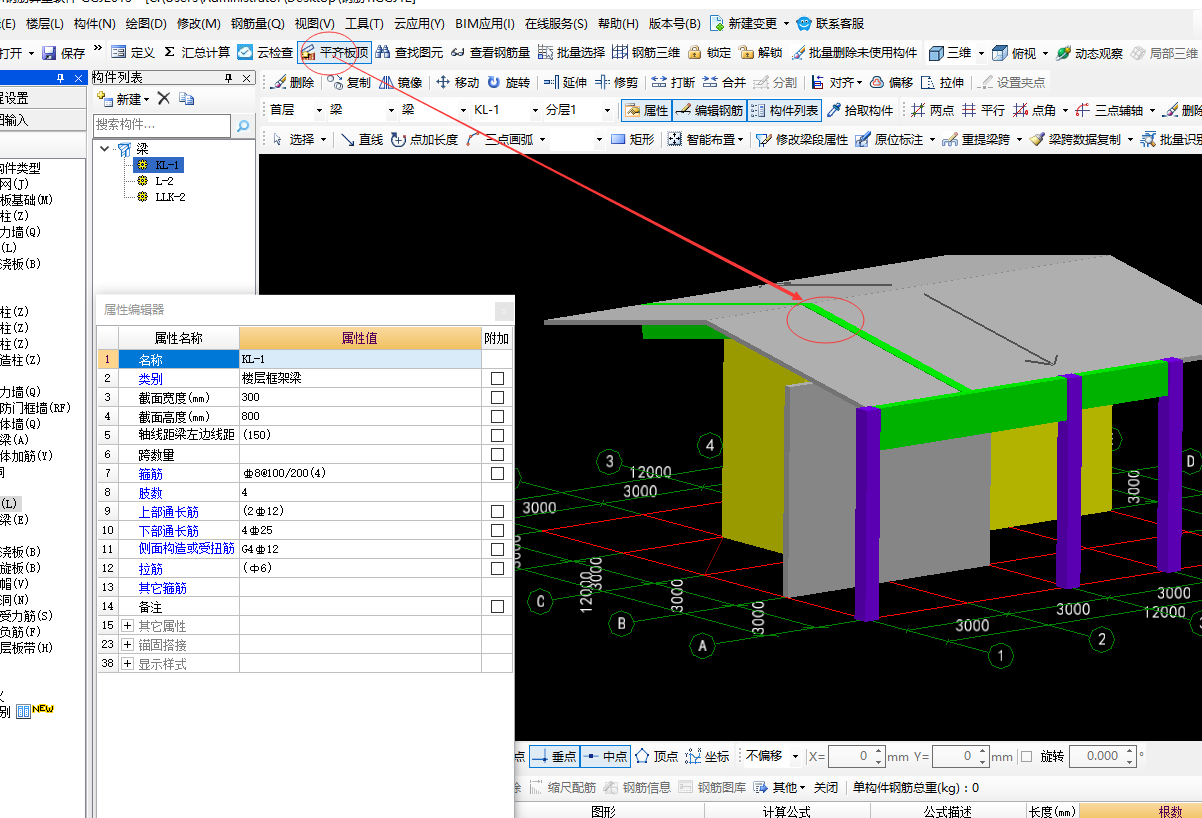Screen dimensions: 1202x818
Task: Toggle the 构件列表 component list button
Action: pos(785,111)
